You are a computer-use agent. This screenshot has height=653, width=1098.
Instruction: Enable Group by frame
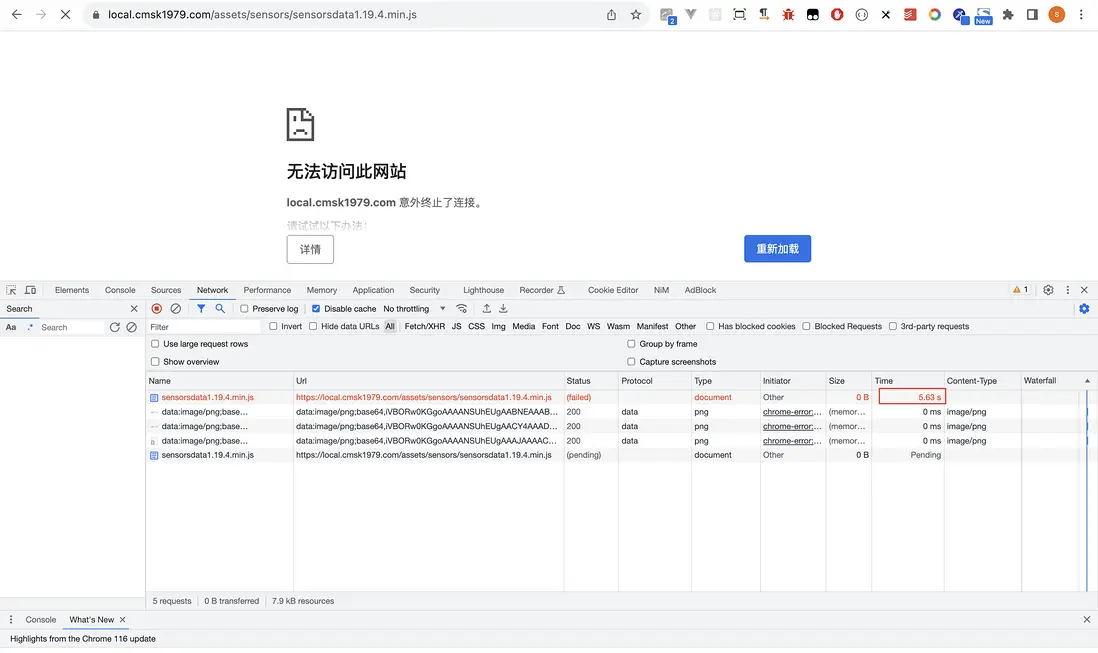[x=632, y=344]
